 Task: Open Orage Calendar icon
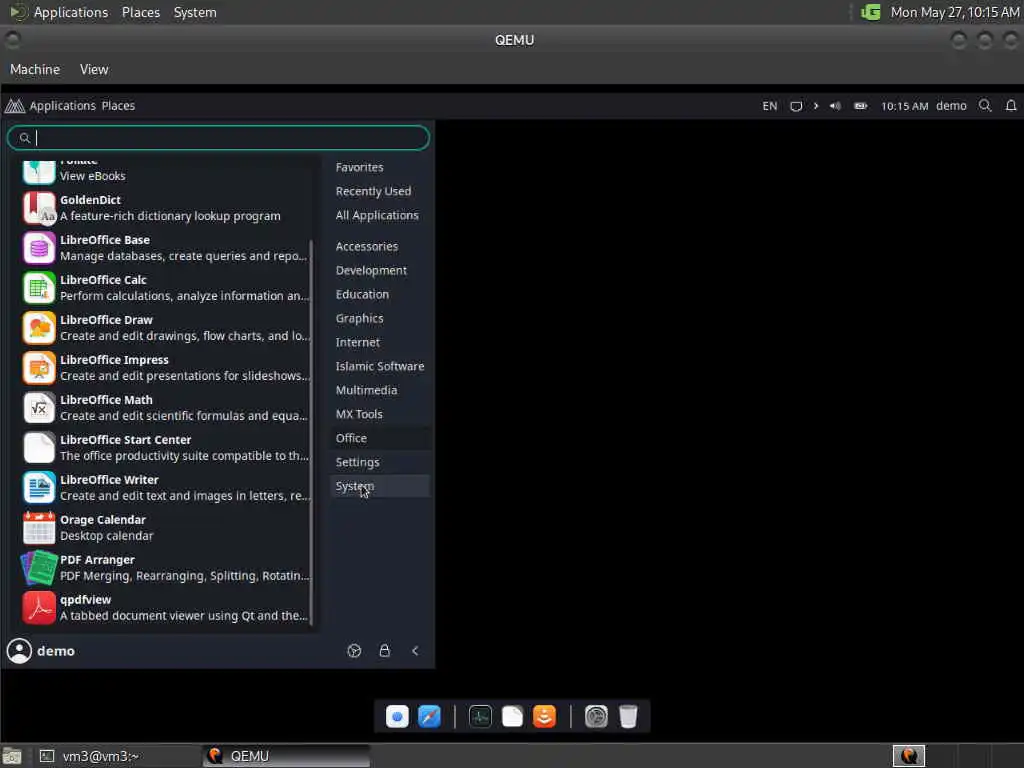(39, 528)
